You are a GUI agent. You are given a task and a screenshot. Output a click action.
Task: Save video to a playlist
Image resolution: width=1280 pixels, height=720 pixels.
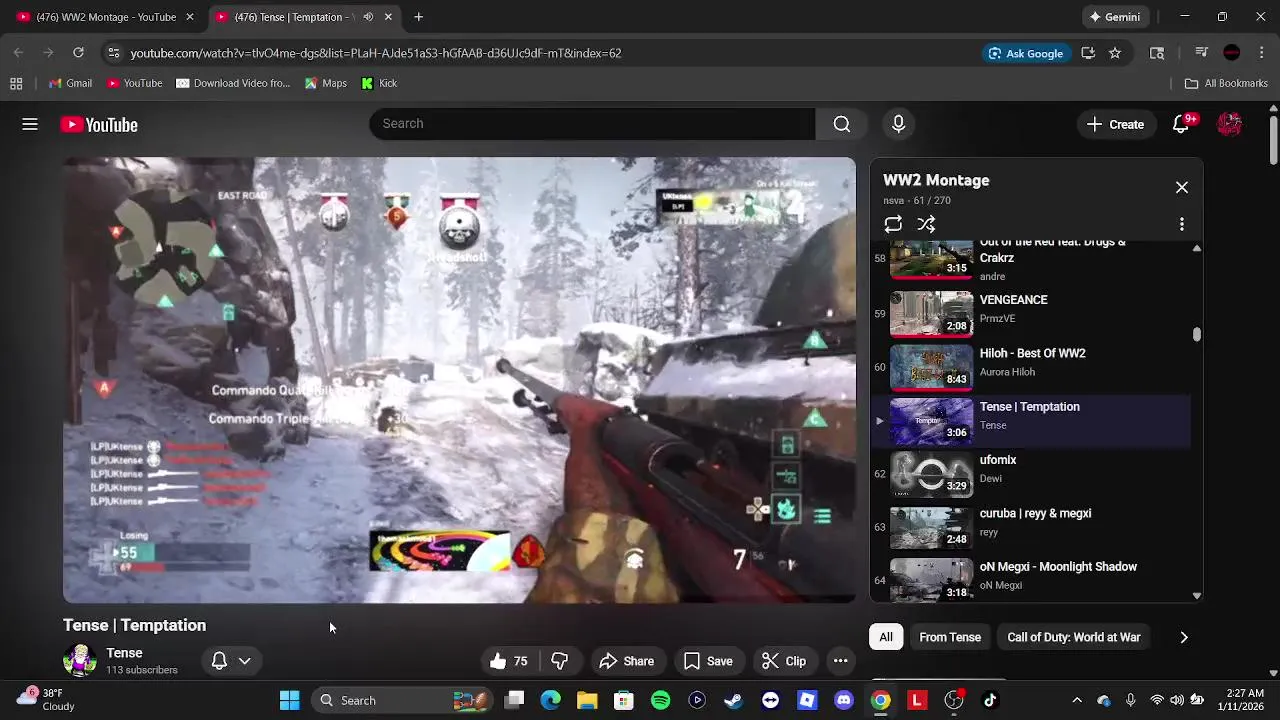tap(708, 661)
